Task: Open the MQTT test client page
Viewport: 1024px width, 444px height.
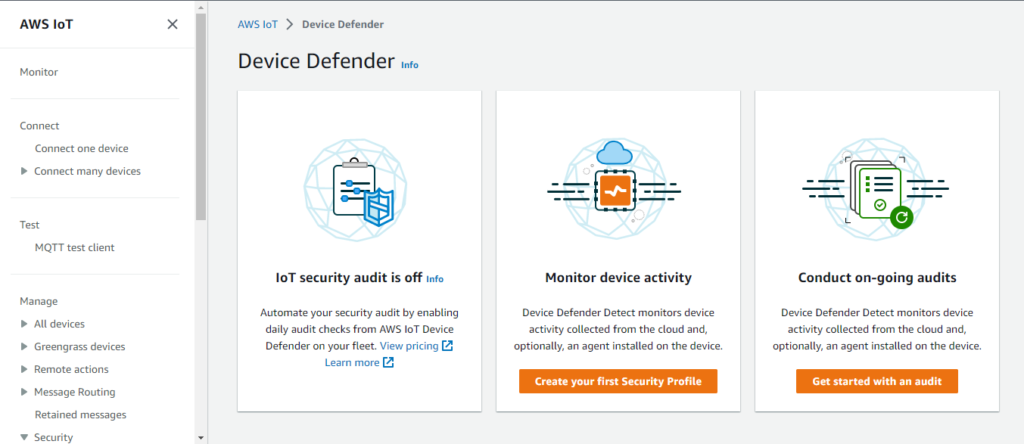Action: coord(74,247)
